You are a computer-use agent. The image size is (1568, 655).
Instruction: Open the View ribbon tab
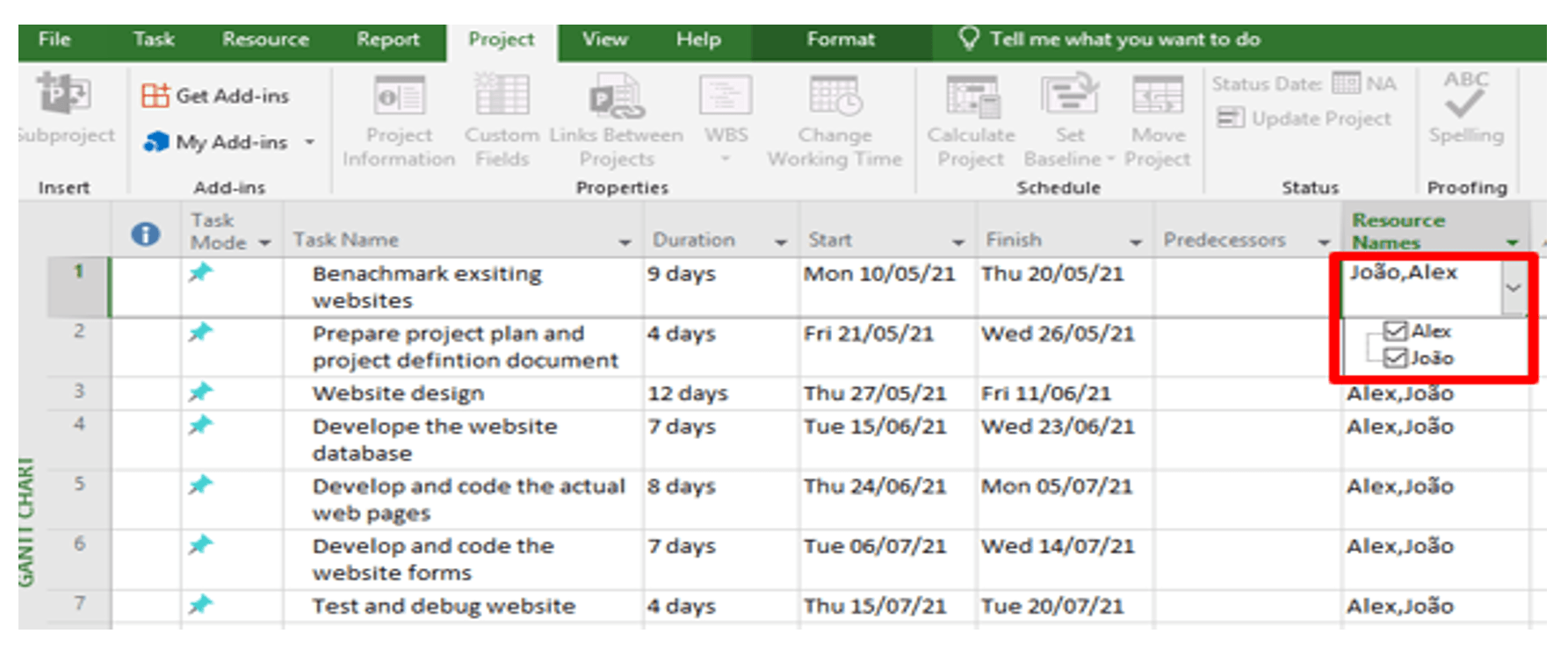(604, 40)
